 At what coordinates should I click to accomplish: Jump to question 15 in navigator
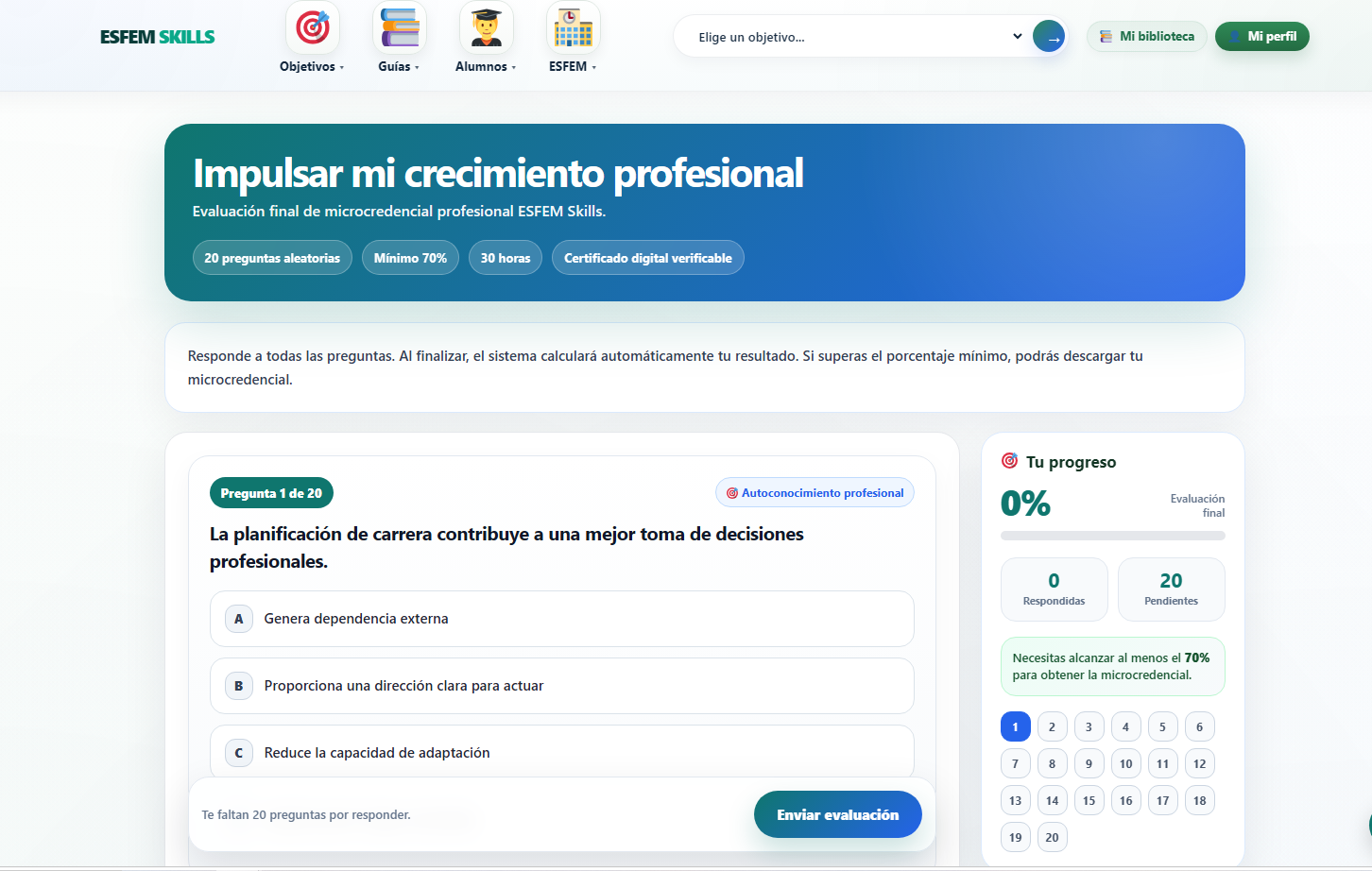(x=1089, y=800)
